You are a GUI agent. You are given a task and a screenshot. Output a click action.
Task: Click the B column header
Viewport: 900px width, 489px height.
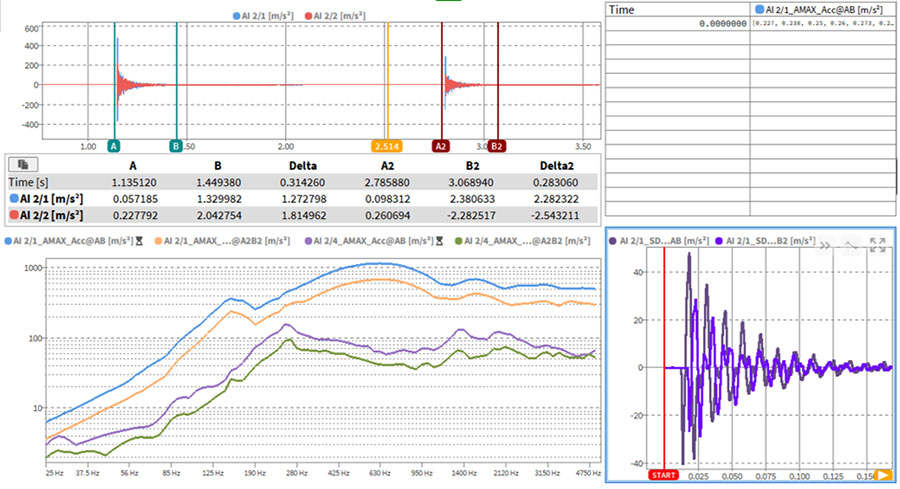pos(218,165)
